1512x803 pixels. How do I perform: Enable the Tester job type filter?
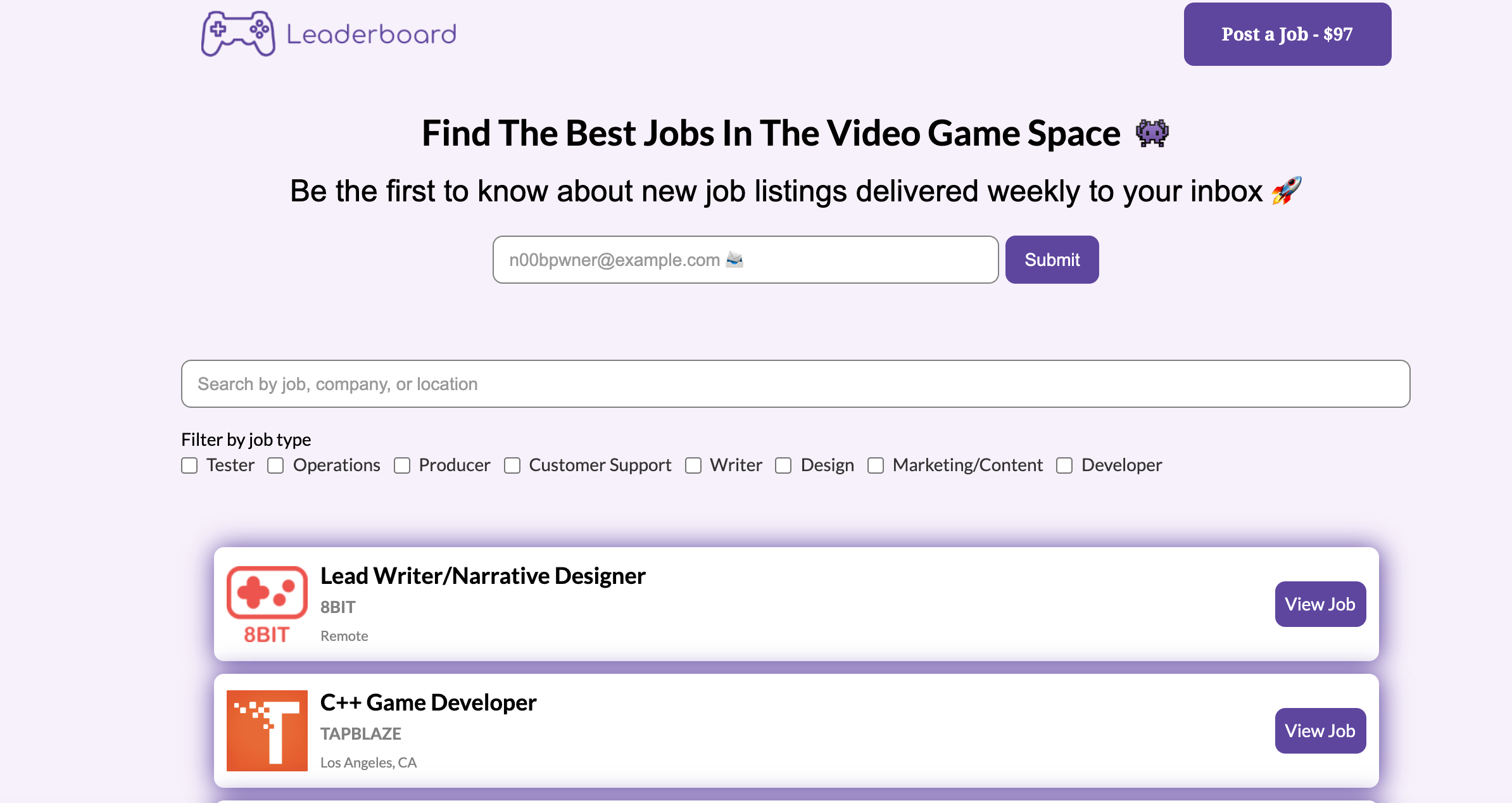(189, 465)
